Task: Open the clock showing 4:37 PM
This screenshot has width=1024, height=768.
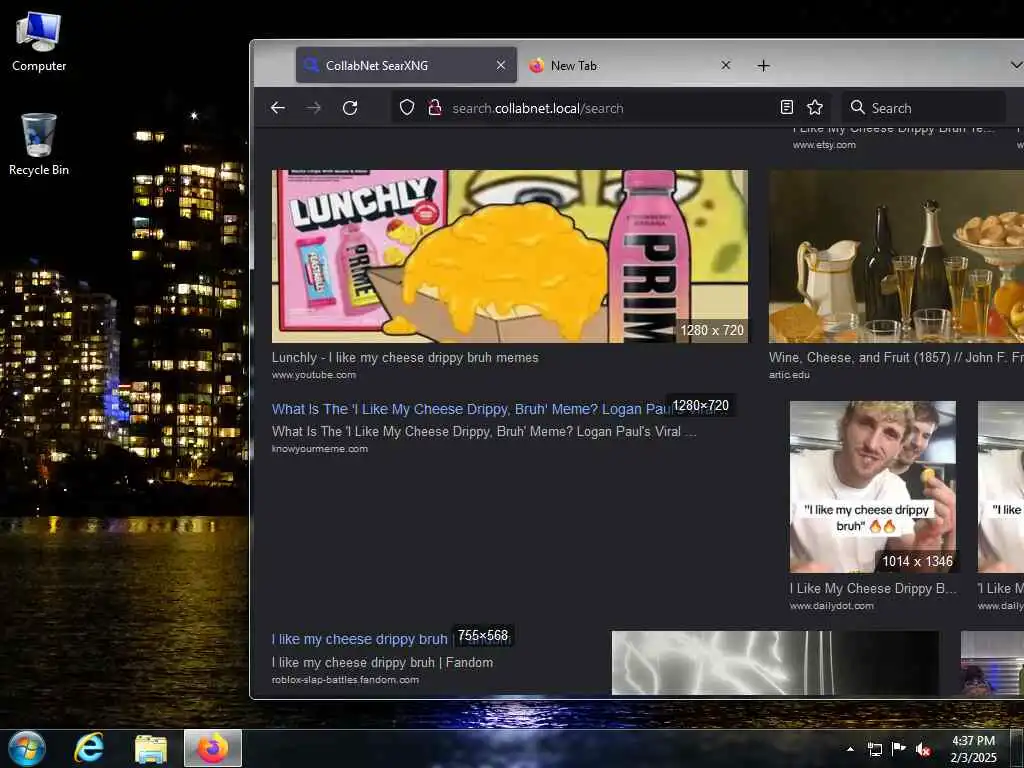Action: click(x=973, y=749)
